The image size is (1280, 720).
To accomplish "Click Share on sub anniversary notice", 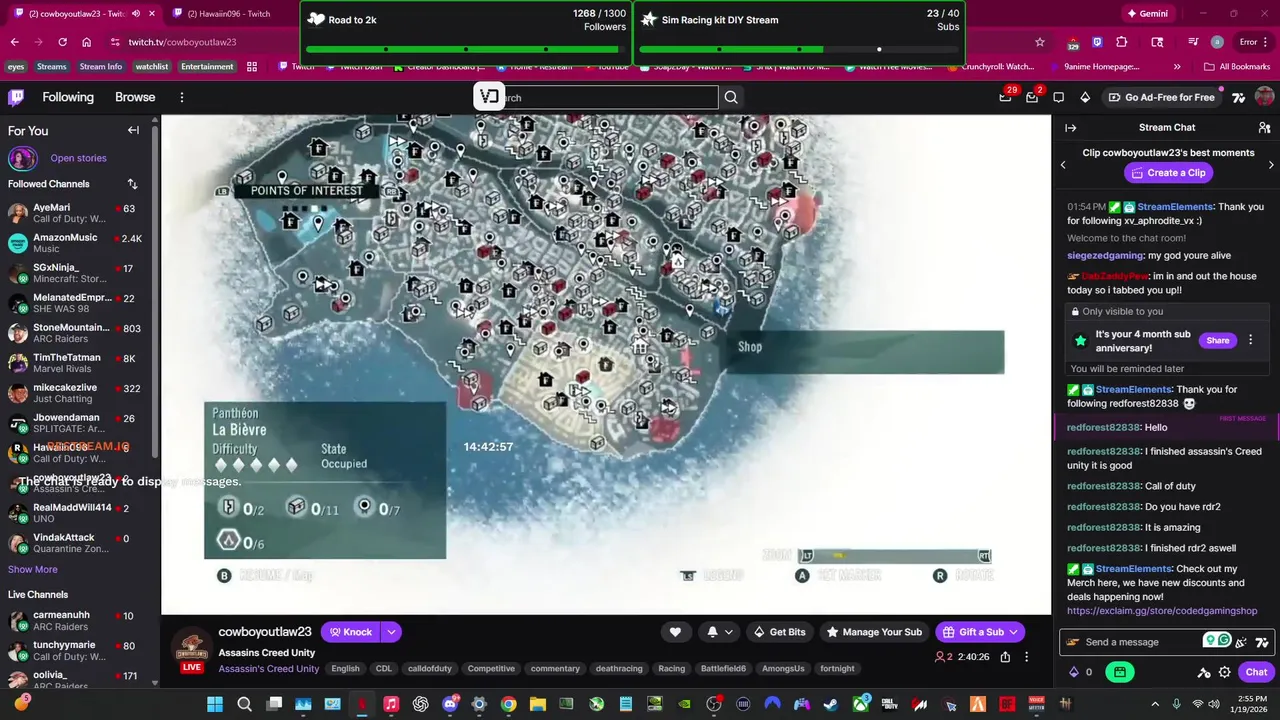I will point(1217,340).
